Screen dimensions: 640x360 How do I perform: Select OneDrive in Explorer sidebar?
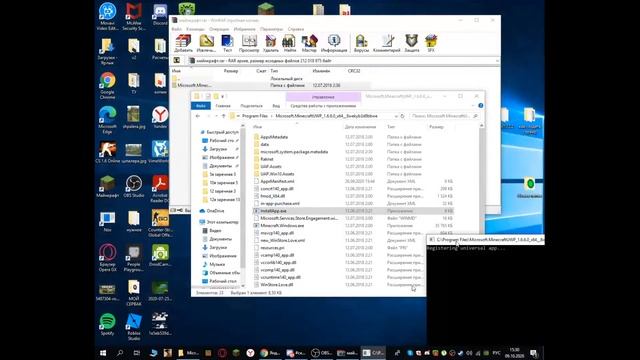click(212, 211)
